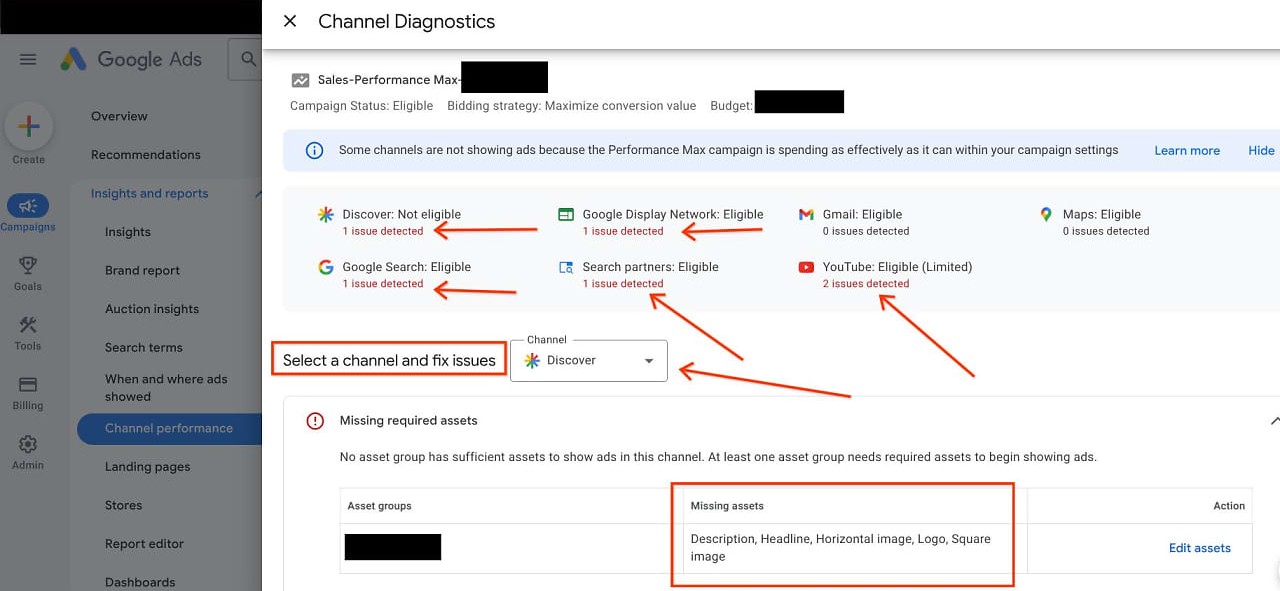Click Campaign Status: Eligible text
The height and width of the screenshot is (591, 1280).
click(362, 106)
